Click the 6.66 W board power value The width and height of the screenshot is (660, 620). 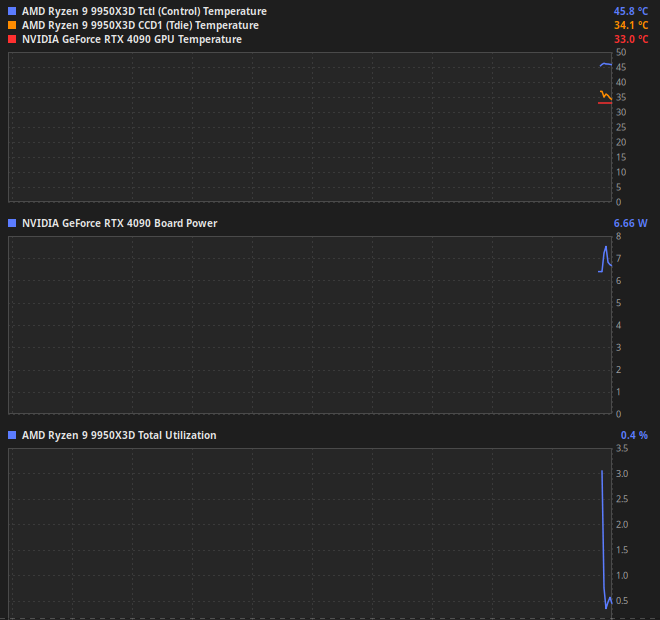[x=630, y=223]
